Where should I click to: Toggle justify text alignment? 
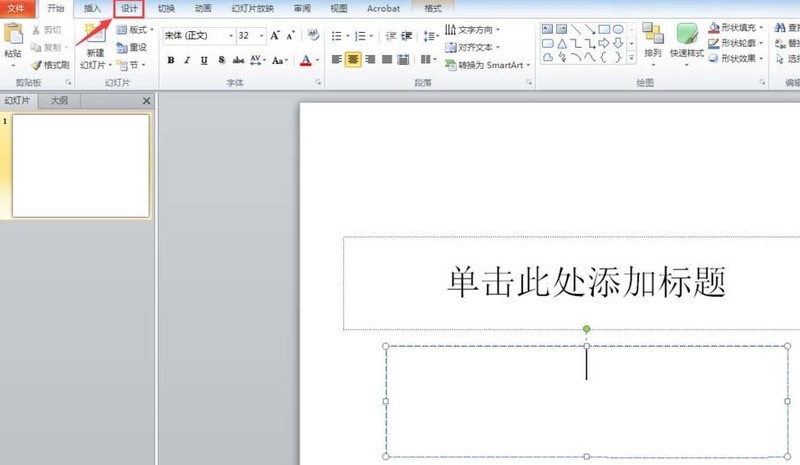387,60
